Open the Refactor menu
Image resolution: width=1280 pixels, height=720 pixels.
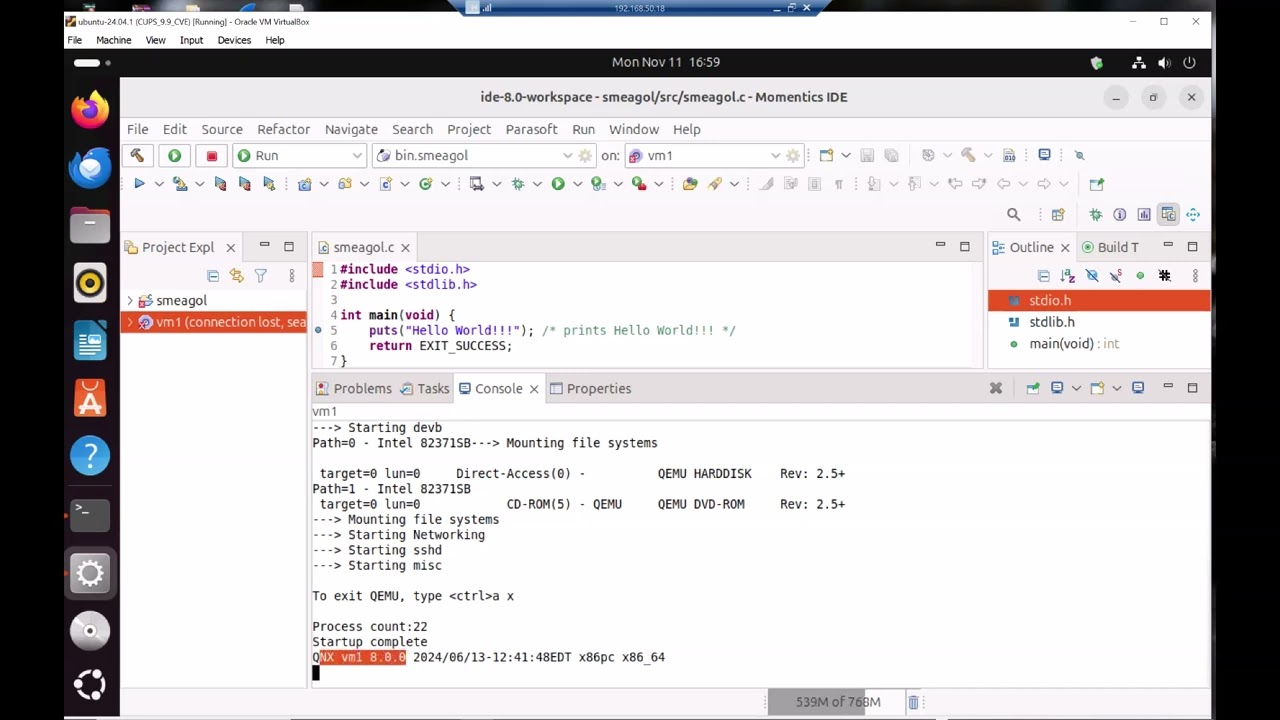283,129
